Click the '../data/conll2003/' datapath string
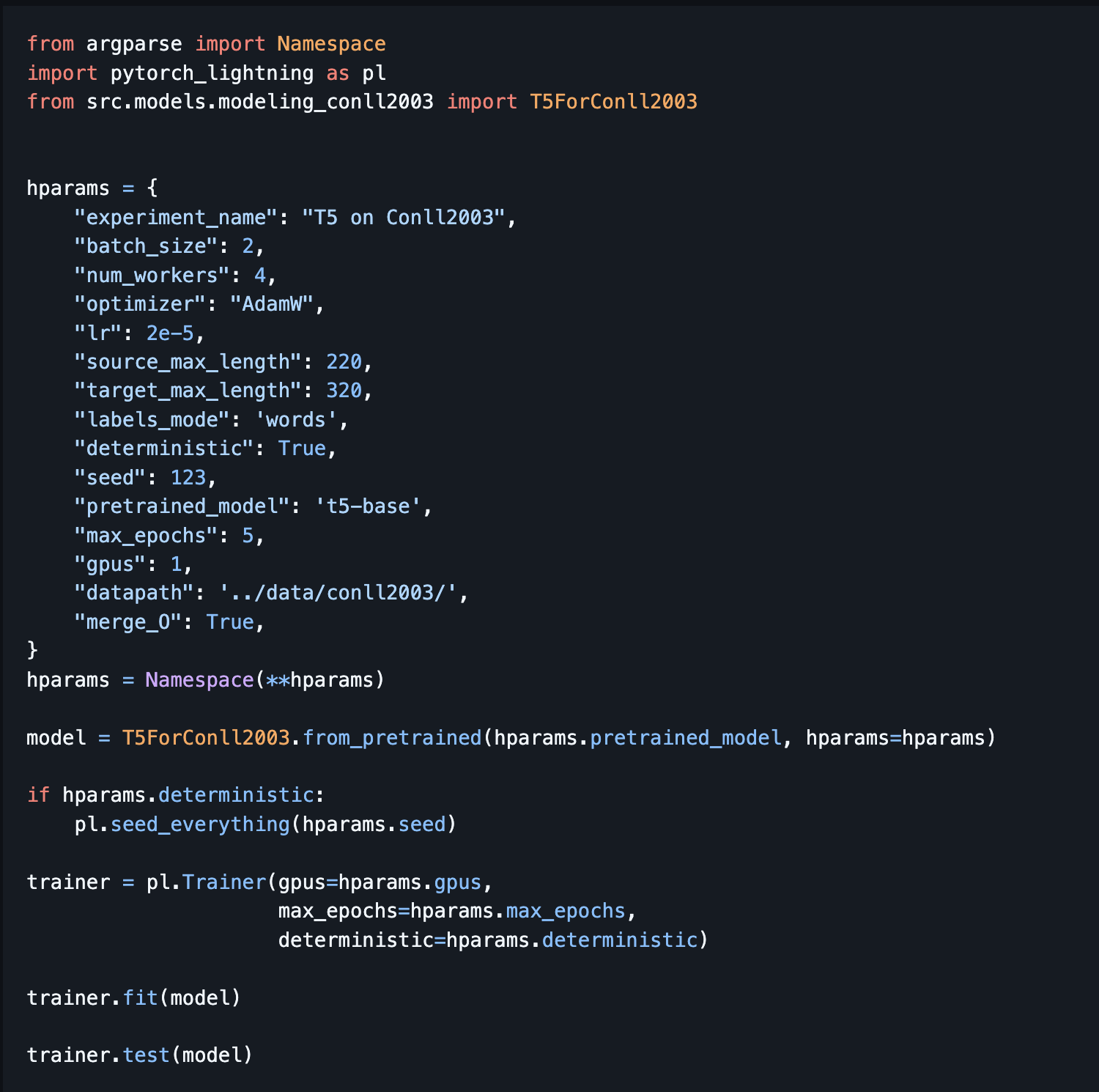The height and width of the screenshot is (1092, 1099). pos(338,593)
